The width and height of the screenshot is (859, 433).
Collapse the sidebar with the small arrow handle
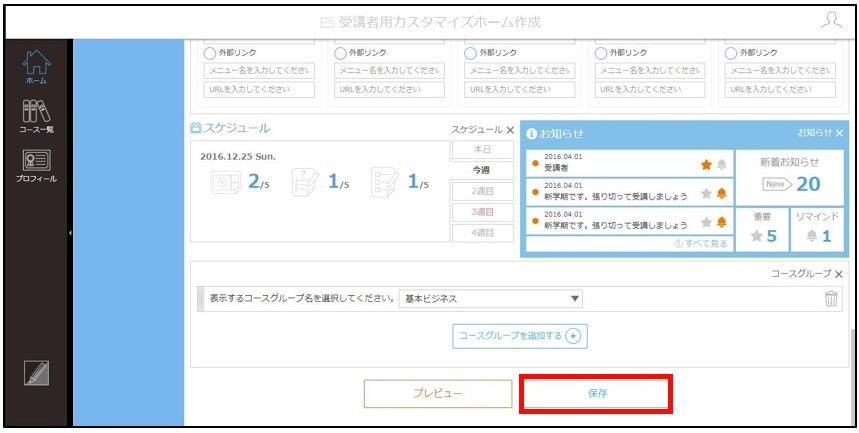click(70, 233)
